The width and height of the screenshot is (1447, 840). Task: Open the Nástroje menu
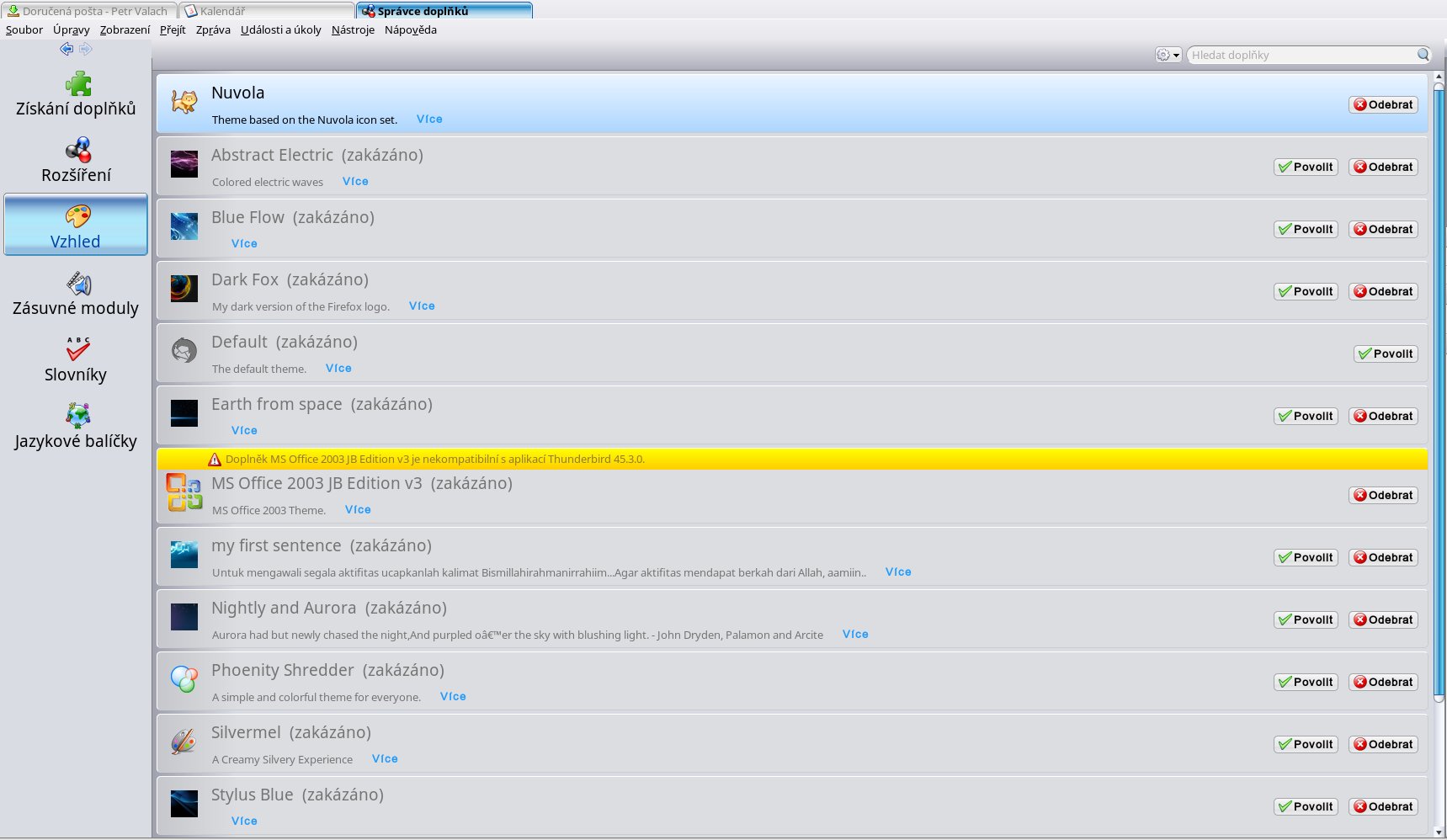point(353,29)
